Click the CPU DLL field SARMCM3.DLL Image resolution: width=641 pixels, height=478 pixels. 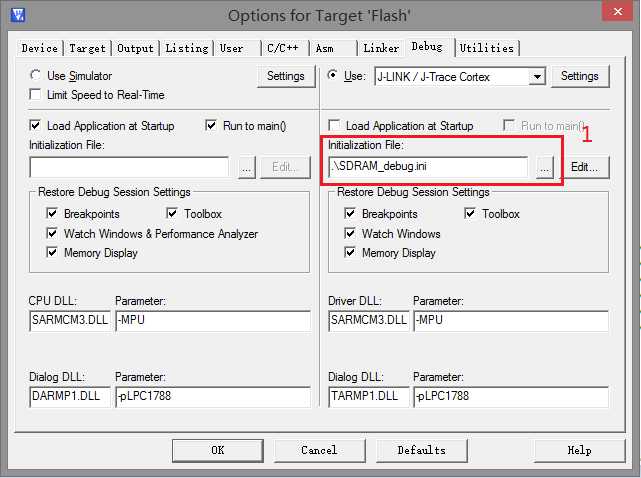click(x=70, y=321)
